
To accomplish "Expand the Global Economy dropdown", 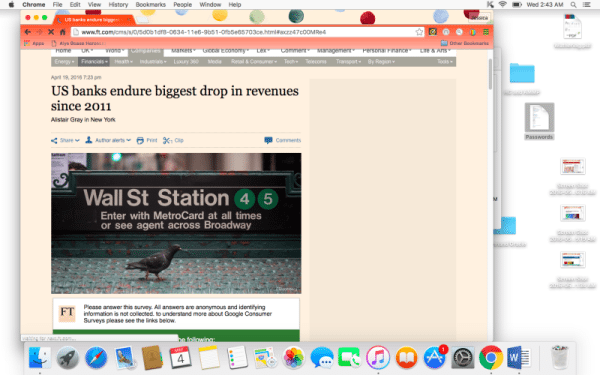I will pyautogui.click(x=226, y=51).
